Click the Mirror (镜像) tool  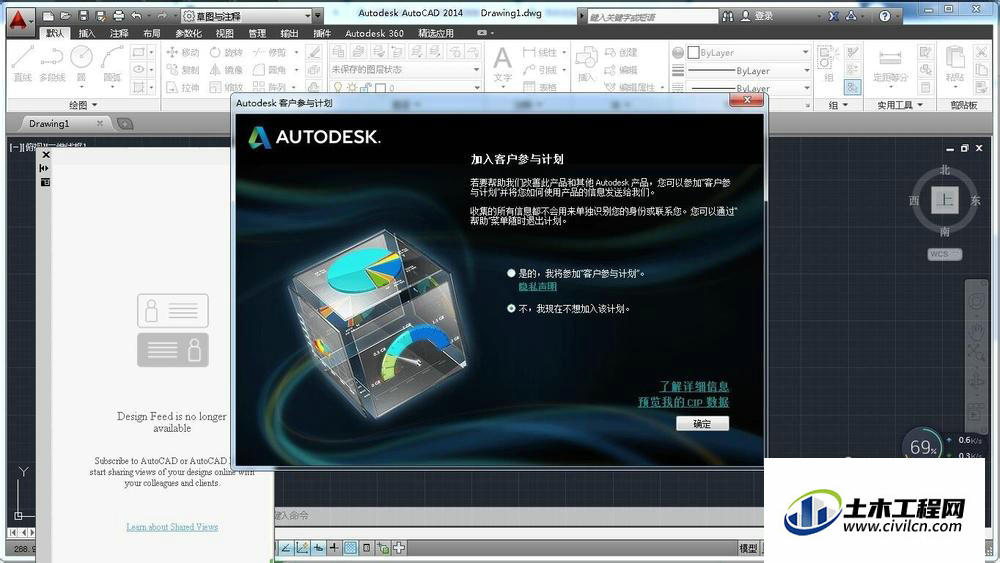click(x=226, y=69)
